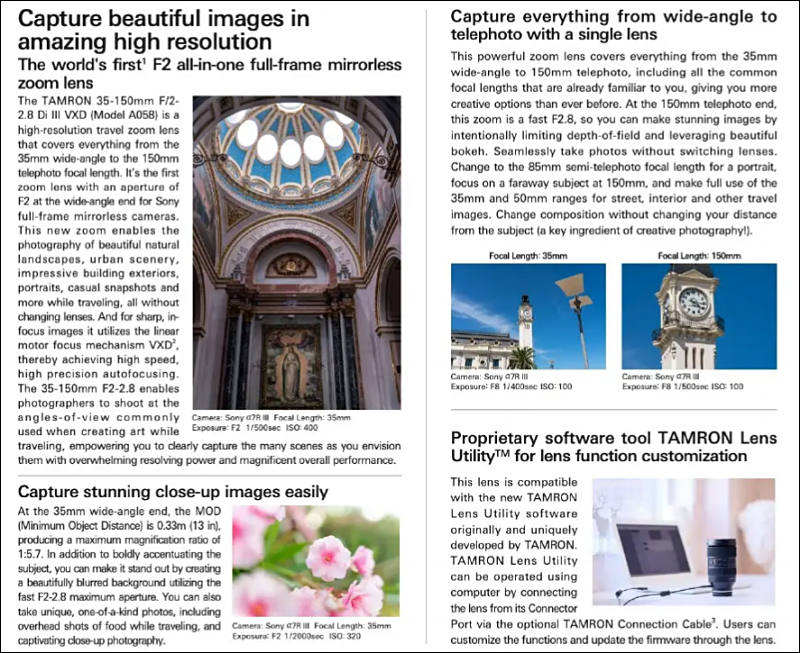This screenshot has width=800, height=653.
Task: Click the line "This lens is compatible"
Action: point(514,482)
